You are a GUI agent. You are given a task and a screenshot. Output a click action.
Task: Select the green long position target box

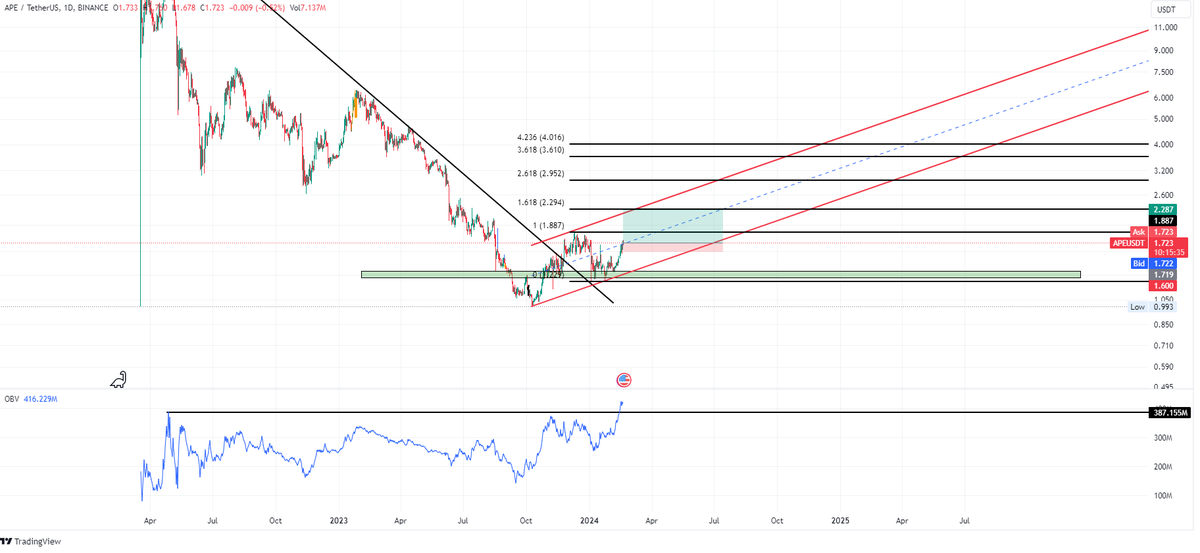coord(672,226)
